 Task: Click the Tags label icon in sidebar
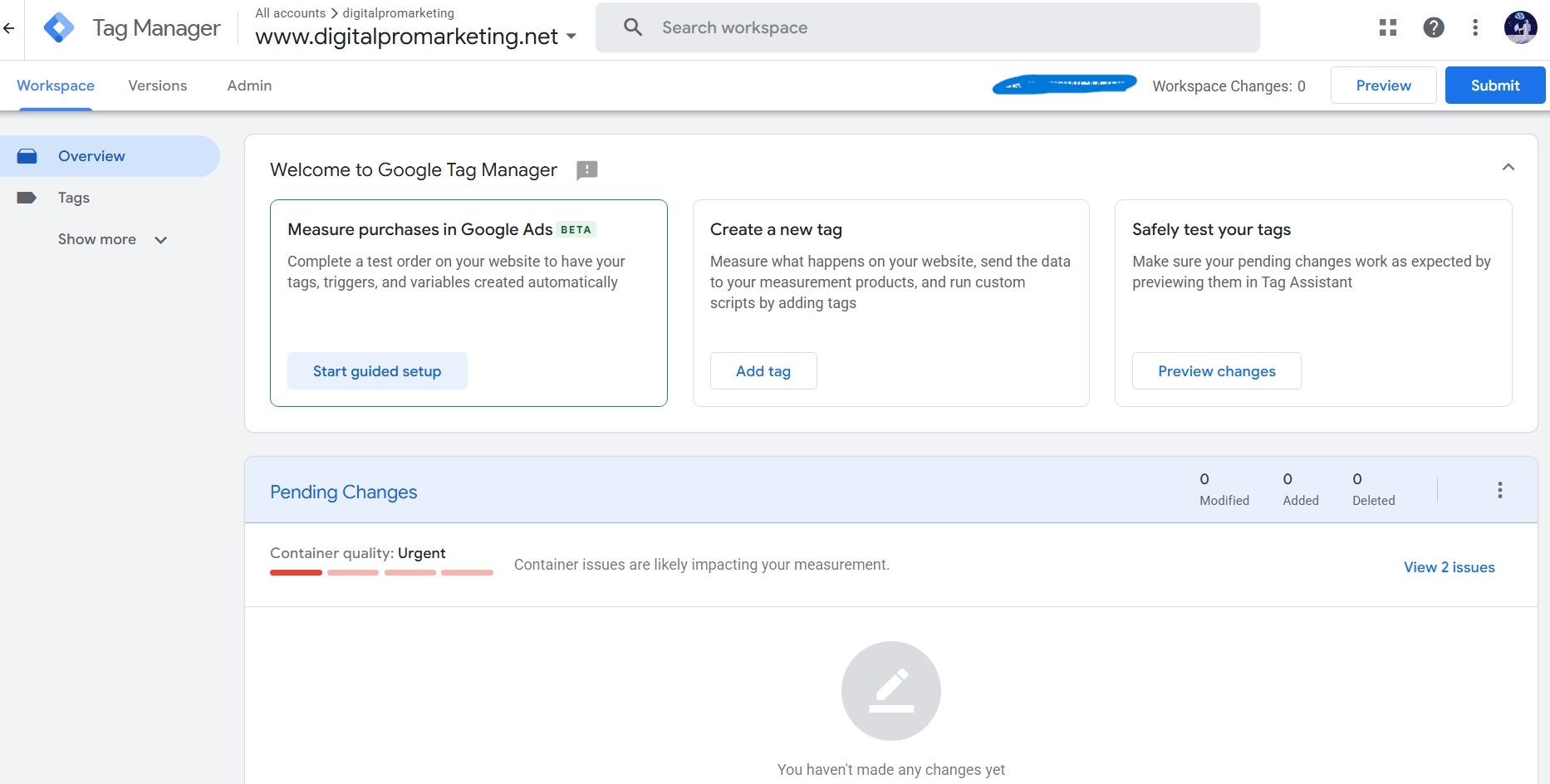point(27,198)
